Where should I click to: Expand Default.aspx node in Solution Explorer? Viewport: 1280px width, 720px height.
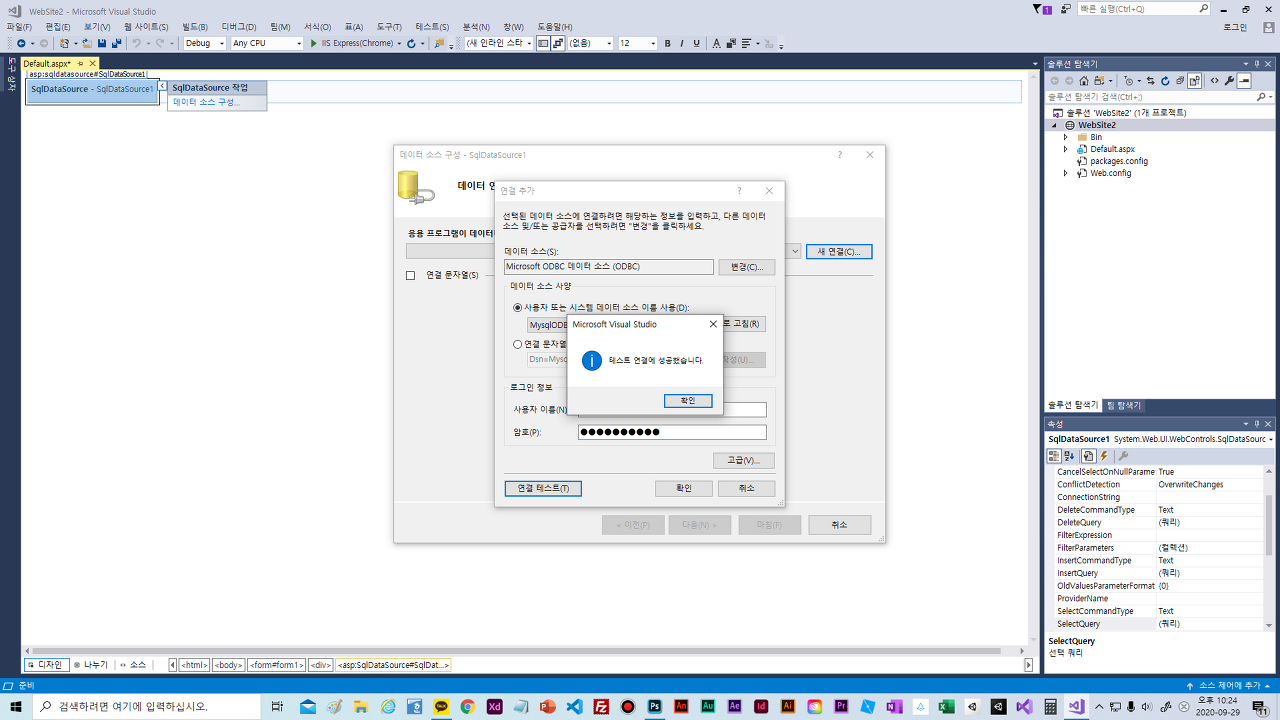coord(1066,149)
